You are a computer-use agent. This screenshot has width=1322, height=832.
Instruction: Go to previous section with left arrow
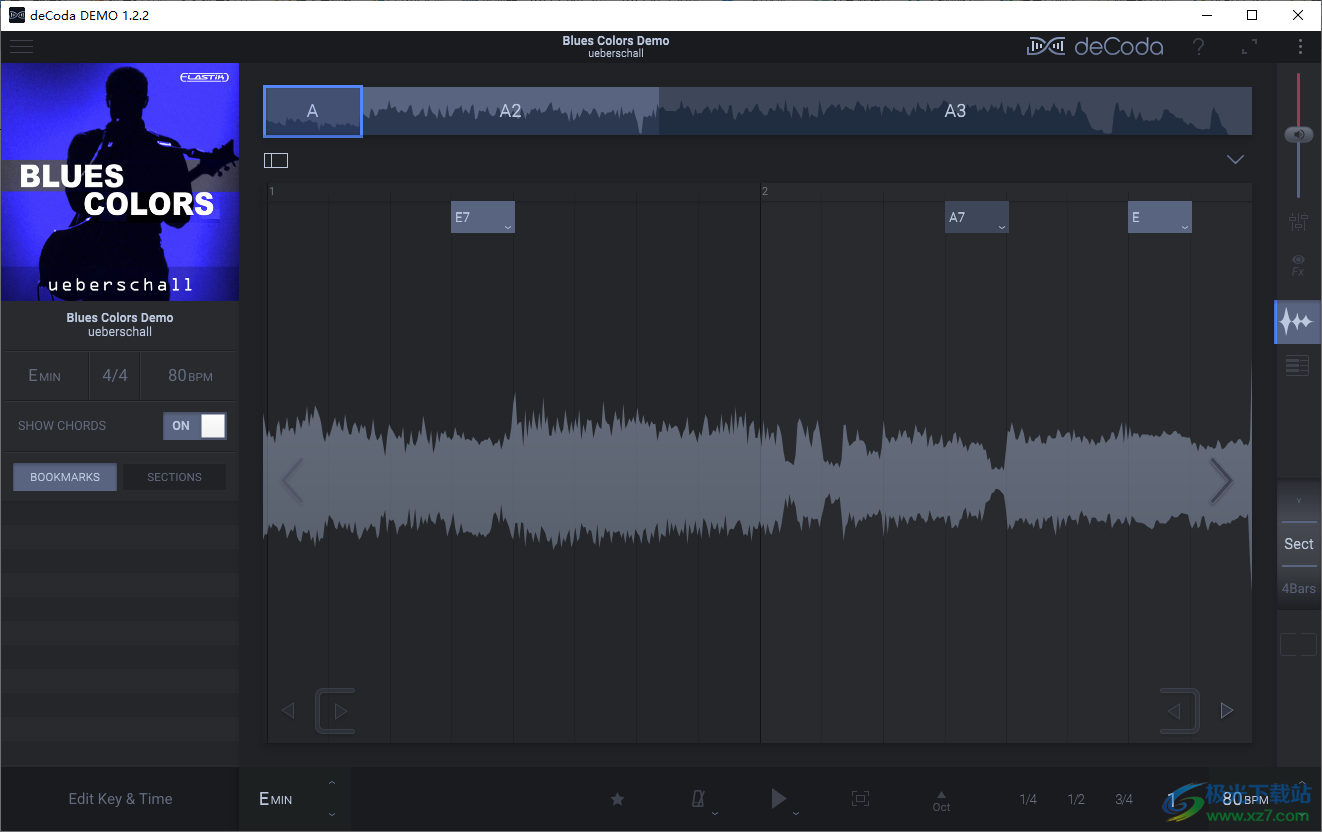291,481
